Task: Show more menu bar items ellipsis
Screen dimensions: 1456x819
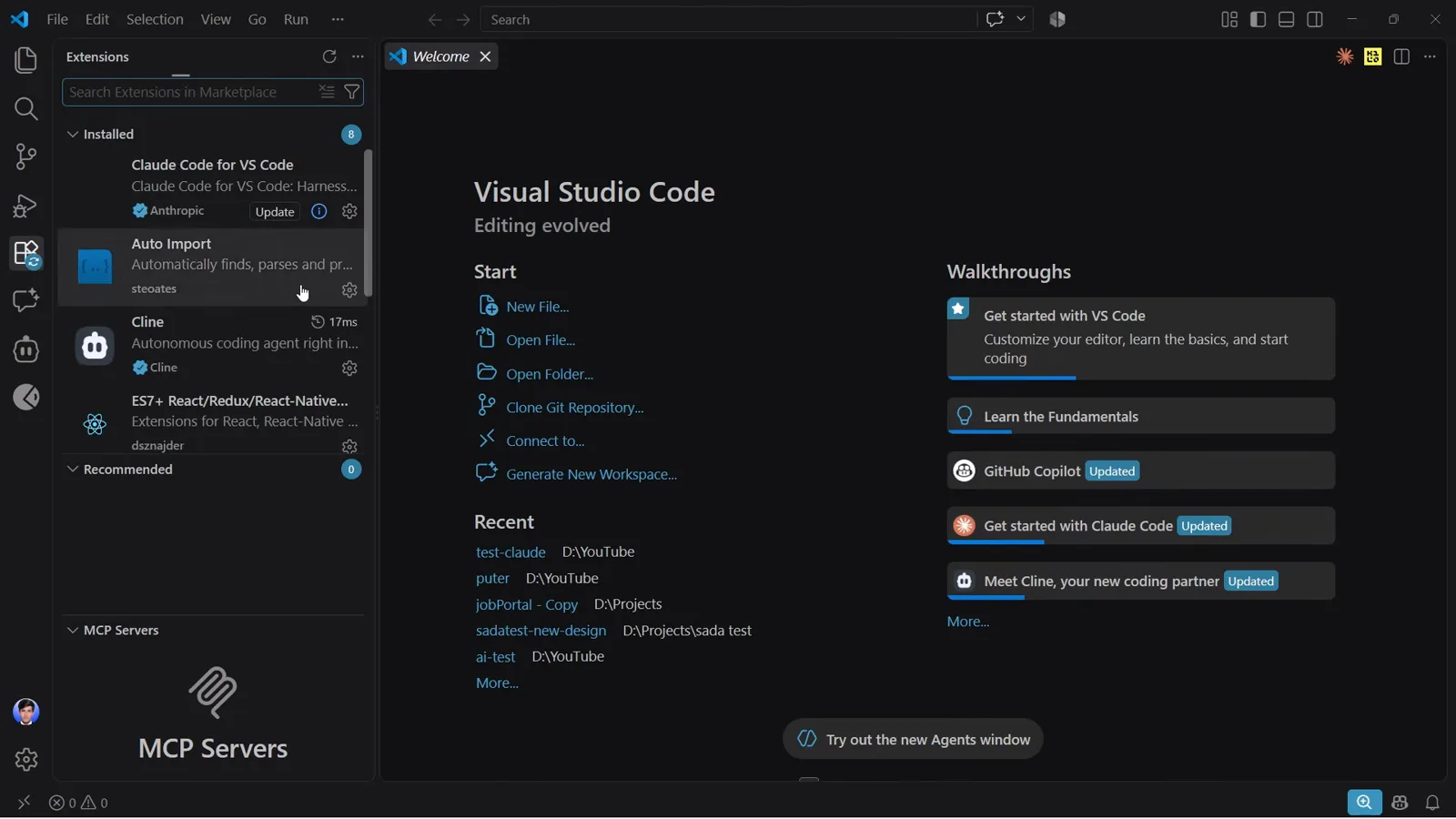Action: coord(338,19)
